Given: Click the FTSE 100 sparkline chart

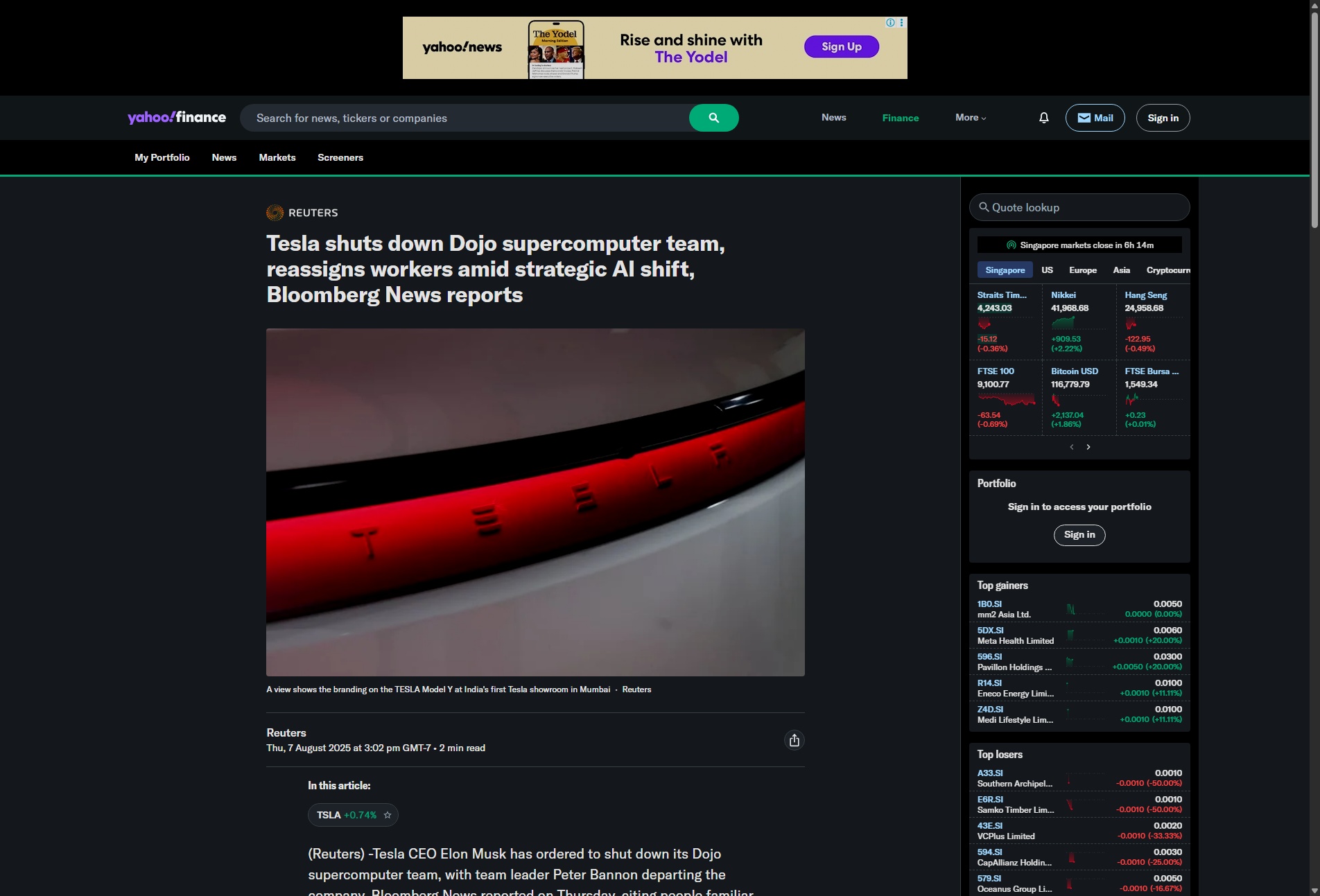Looking at the screenshot, I should pyautogui.click(x=1007, y=399).
